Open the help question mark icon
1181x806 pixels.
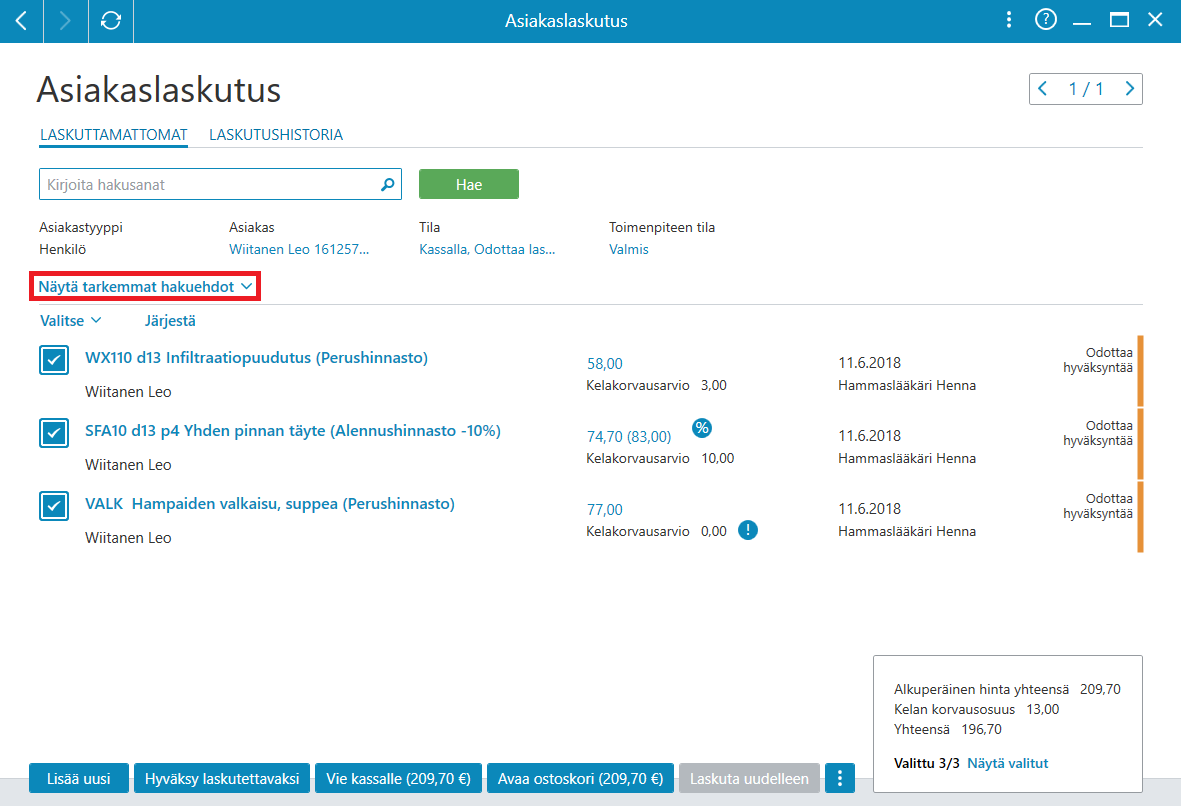[x=1045, y=20]
